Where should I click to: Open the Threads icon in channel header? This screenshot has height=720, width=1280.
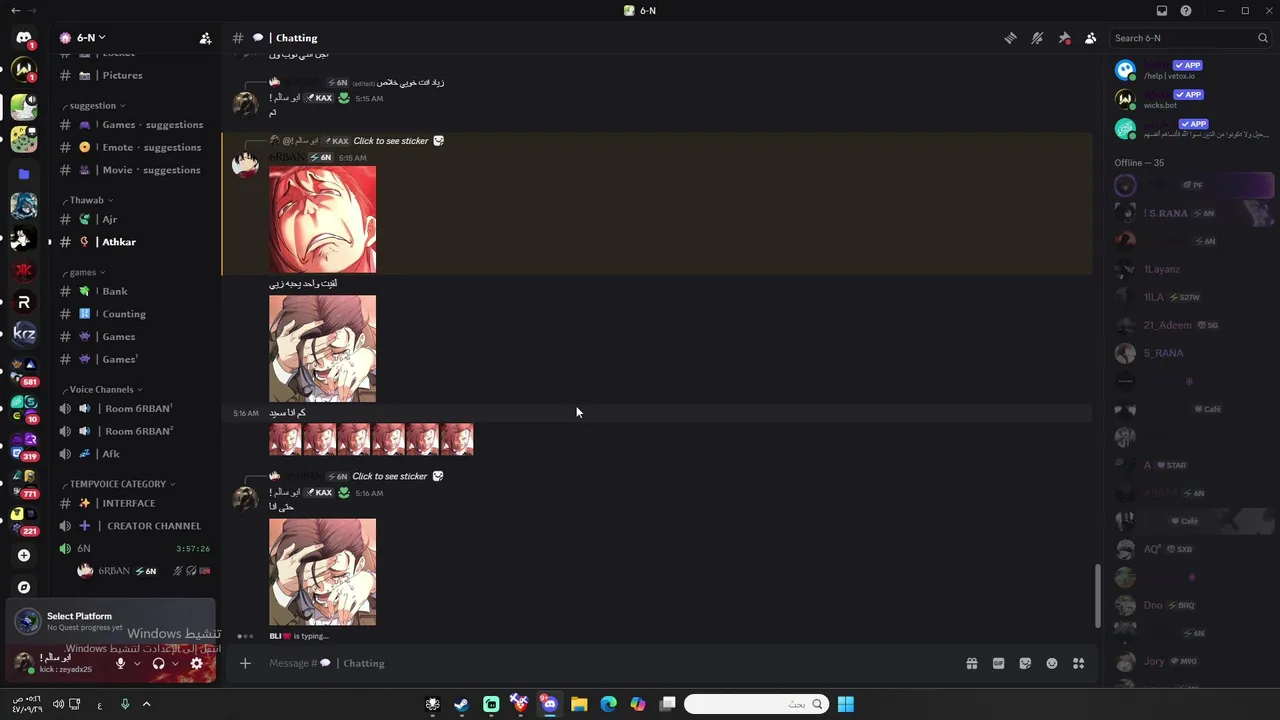pos(1010,38)
